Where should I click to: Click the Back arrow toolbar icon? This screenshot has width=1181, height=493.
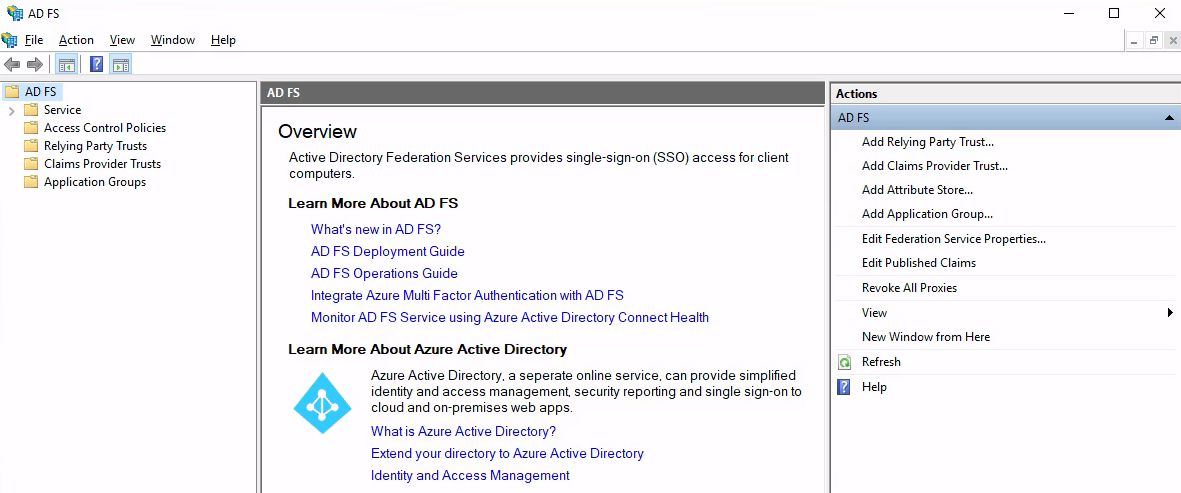click(12, 65)
